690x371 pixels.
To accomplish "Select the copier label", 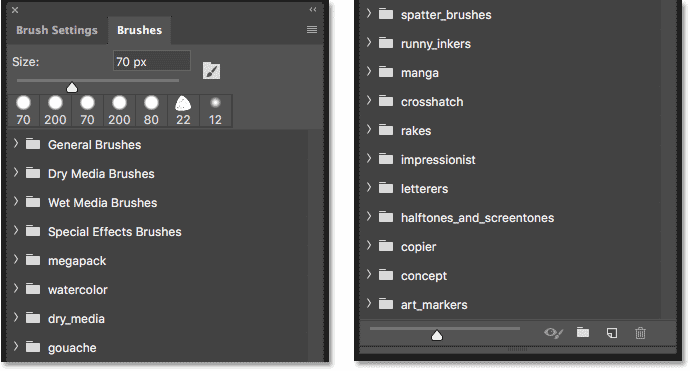I will [x=418, y=247].
